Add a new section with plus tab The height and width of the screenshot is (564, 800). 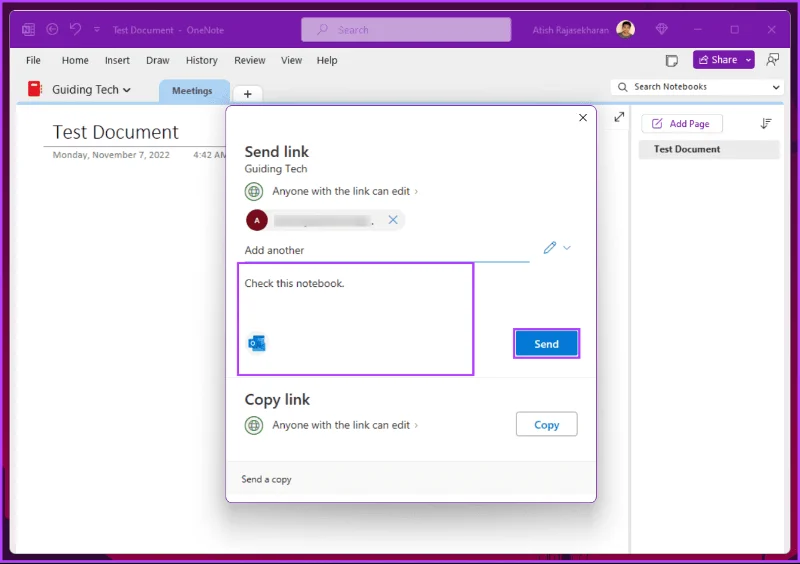pos(247,94)
